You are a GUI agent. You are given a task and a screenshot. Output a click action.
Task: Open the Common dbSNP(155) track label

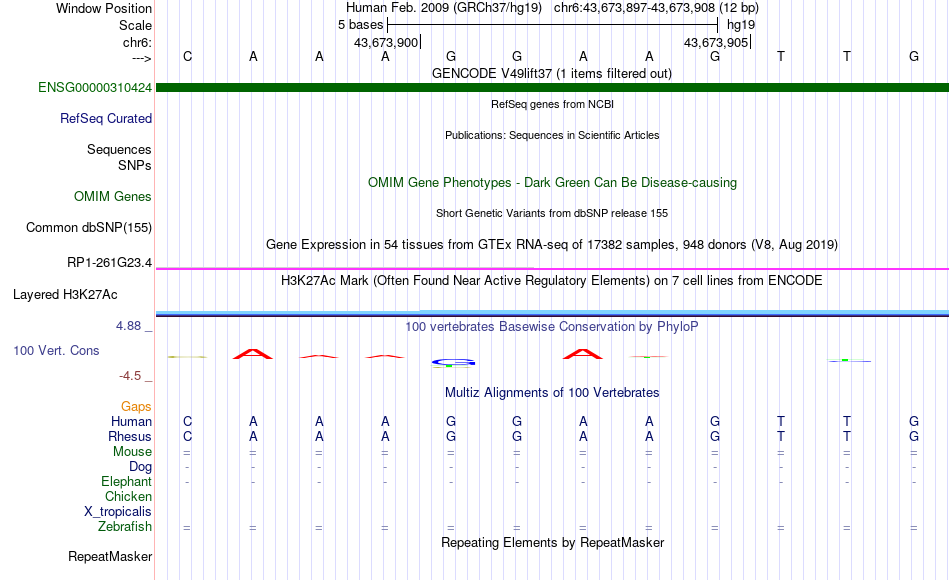pyautogui.click(x=88, y=227)
